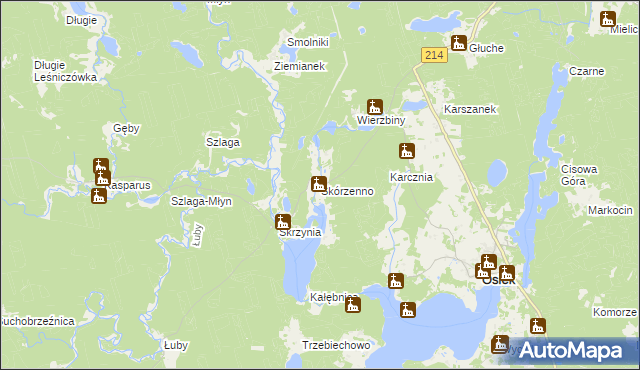Viewport: 640px width, 370px height.
Task: Select the Ziemianek village label
Action: pyautogui.click(x=300, y=66)
